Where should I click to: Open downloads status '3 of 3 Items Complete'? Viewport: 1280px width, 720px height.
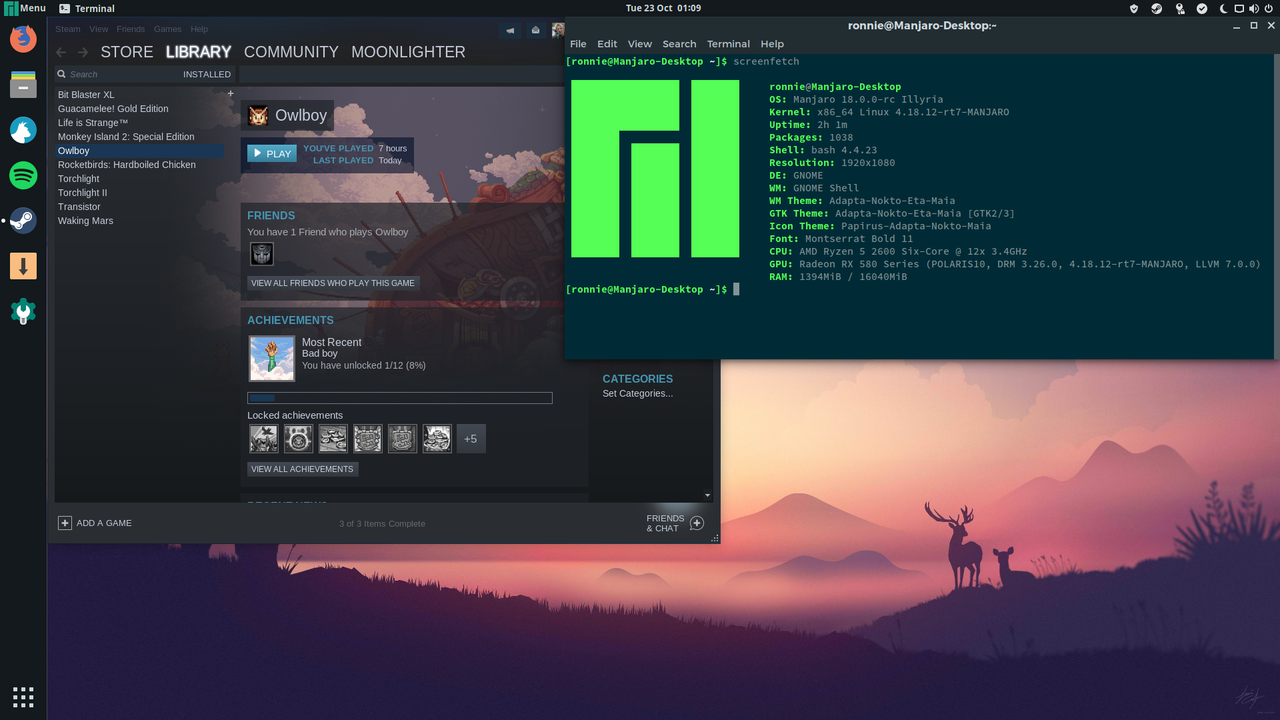point(382,524)
